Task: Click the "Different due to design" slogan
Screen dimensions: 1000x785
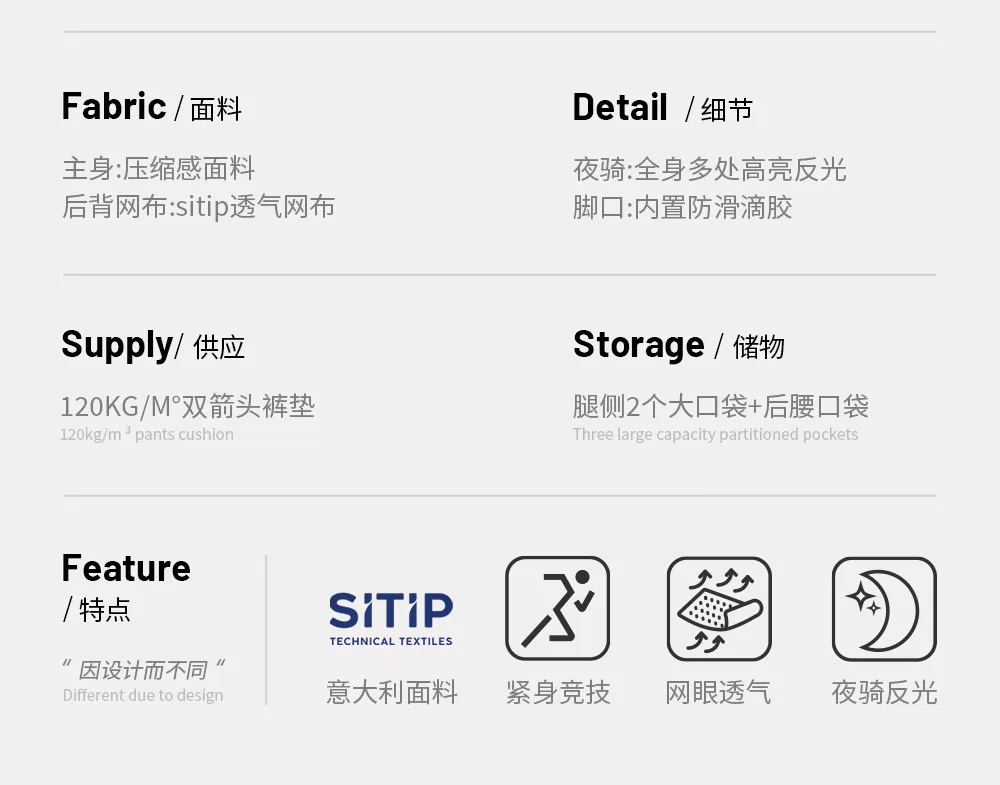Action: (143, 695)
